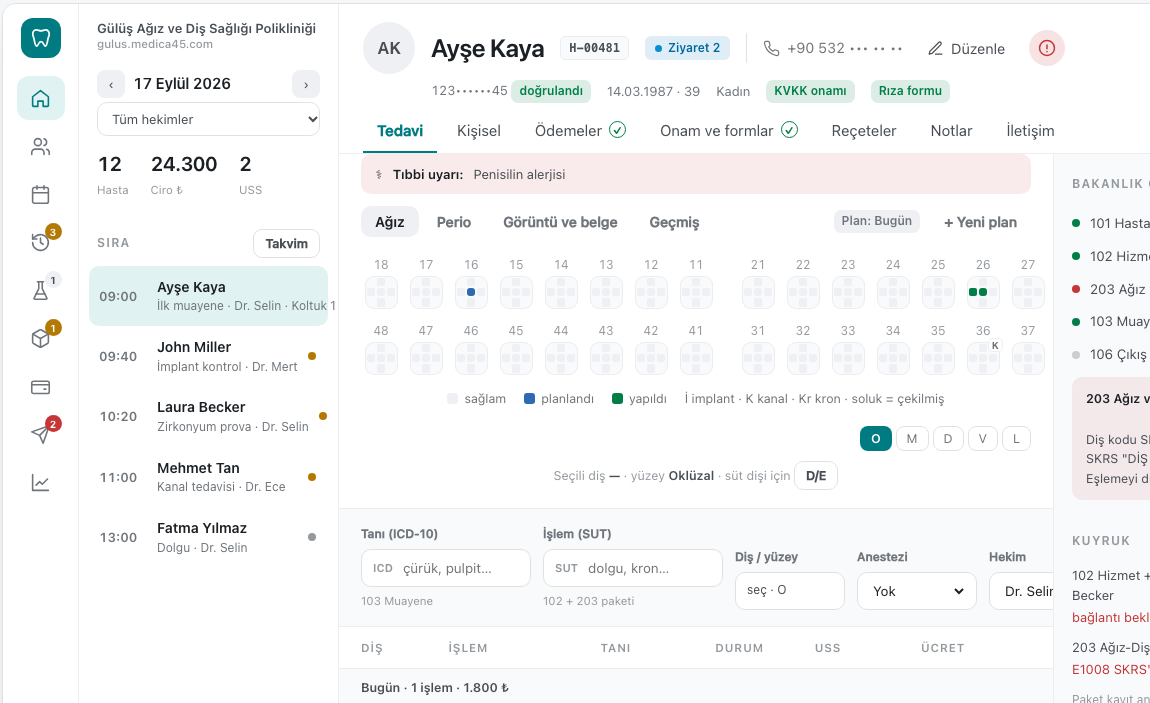The height and width of the screenshot is (703, 1150).
Task: Open the Anestezi dropdown showing Yok
Action: pos(917,591)
